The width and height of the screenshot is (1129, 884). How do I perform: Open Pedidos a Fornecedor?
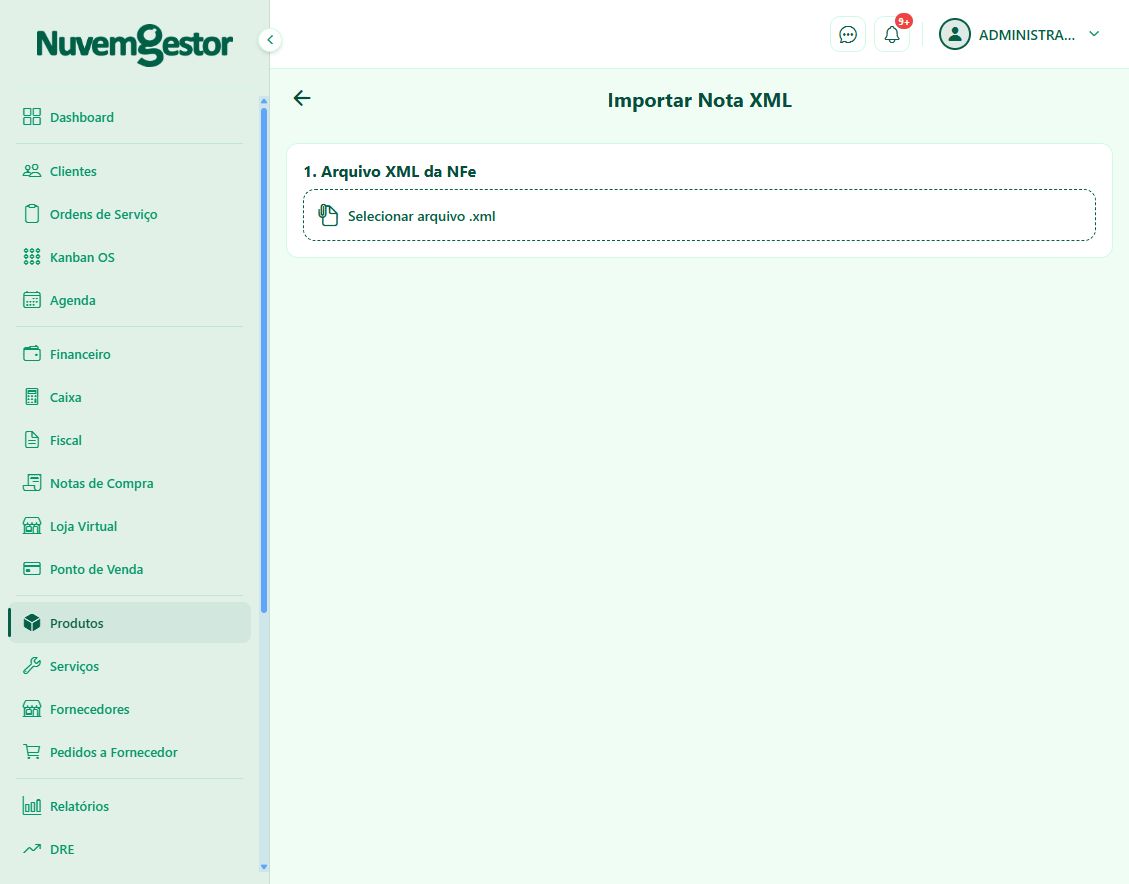130,752
